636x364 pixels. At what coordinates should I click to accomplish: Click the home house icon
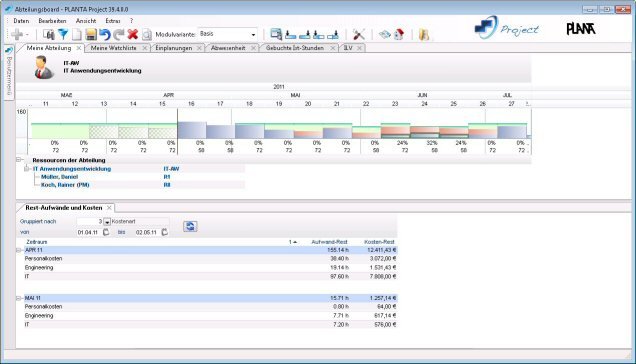[399, 34]
